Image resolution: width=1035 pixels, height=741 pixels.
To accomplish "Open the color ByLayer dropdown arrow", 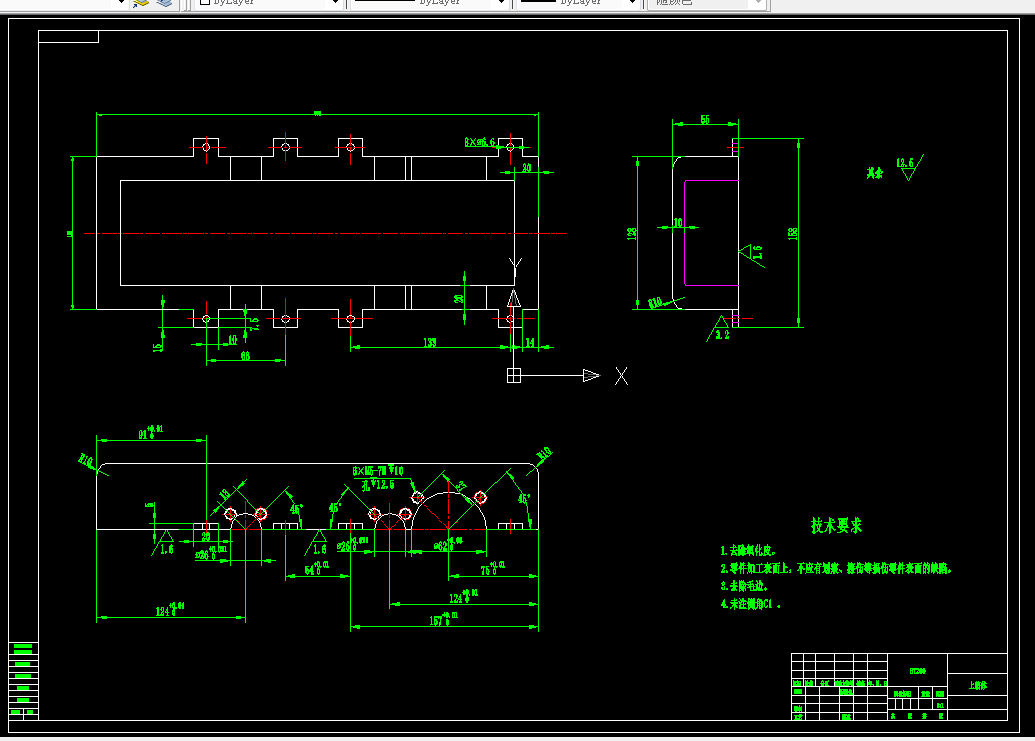I will click(x=335, y=3).
